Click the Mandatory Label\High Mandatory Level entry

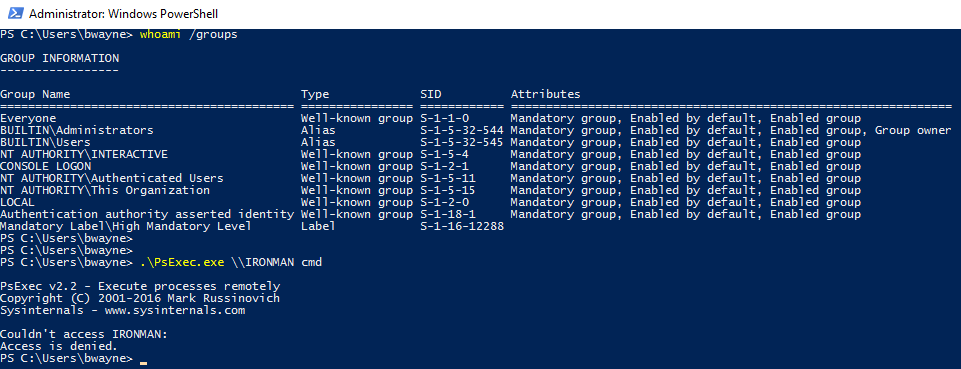pyautogui.click(x=126, y=226)
